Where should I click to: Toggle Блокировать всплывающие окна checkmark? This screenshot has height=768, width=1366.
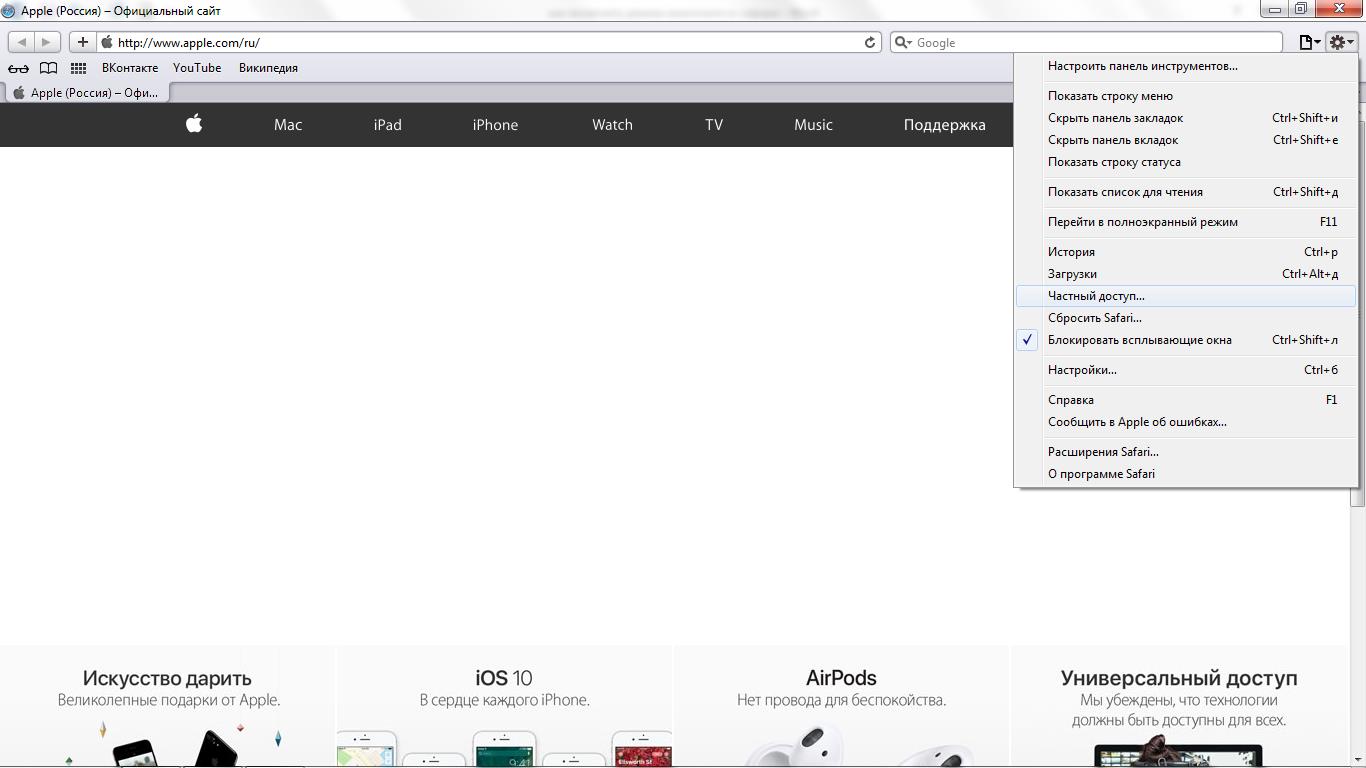[x=1028, y=340]
